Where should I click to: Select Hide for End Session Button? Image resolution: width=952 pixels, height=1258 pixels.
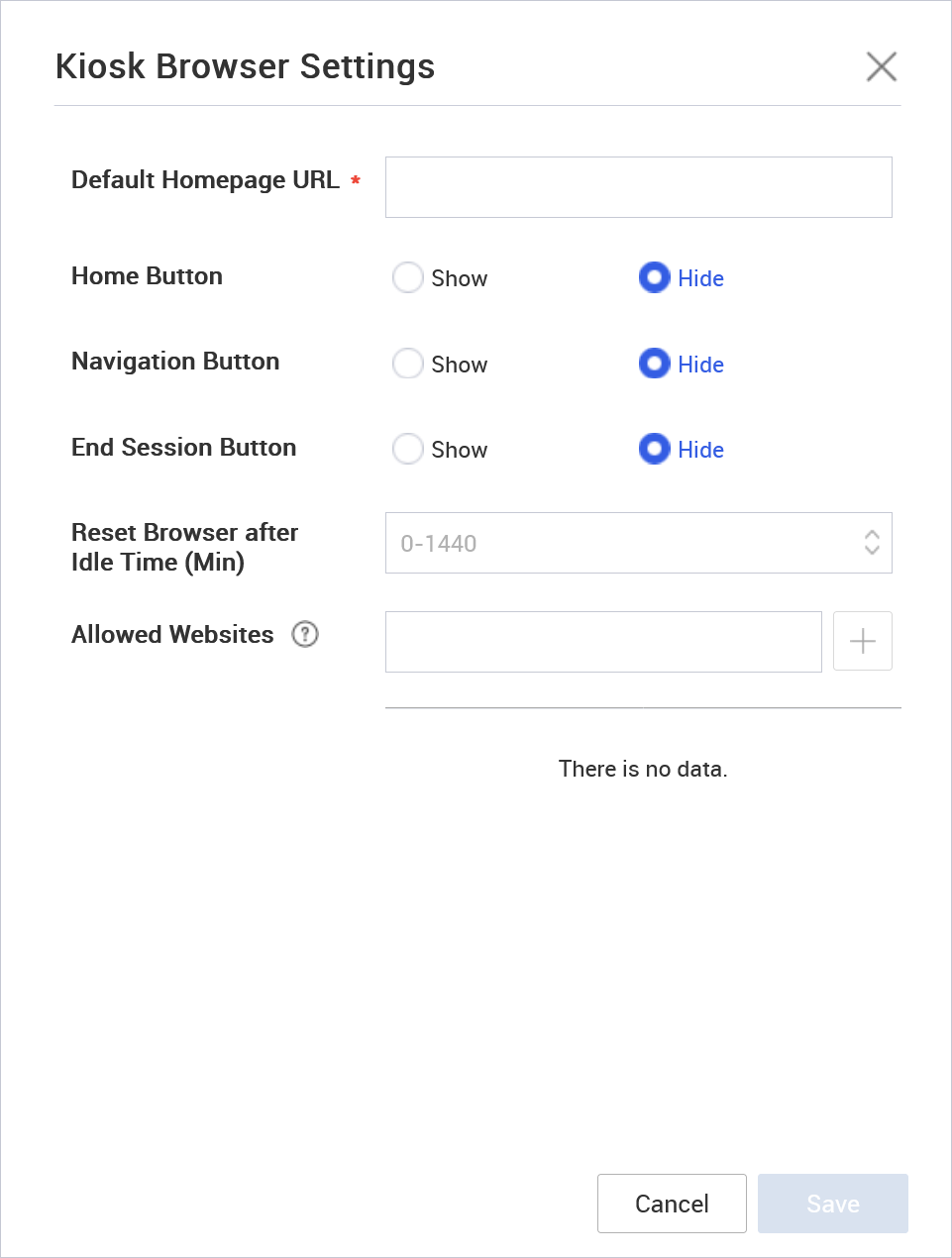point(654,449)
